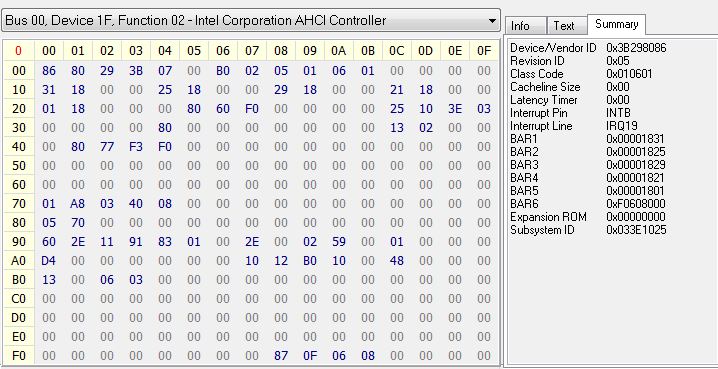Click byte 40 in row 70
The height and width of the screenshot is (369, 718).
pos(136,203)
